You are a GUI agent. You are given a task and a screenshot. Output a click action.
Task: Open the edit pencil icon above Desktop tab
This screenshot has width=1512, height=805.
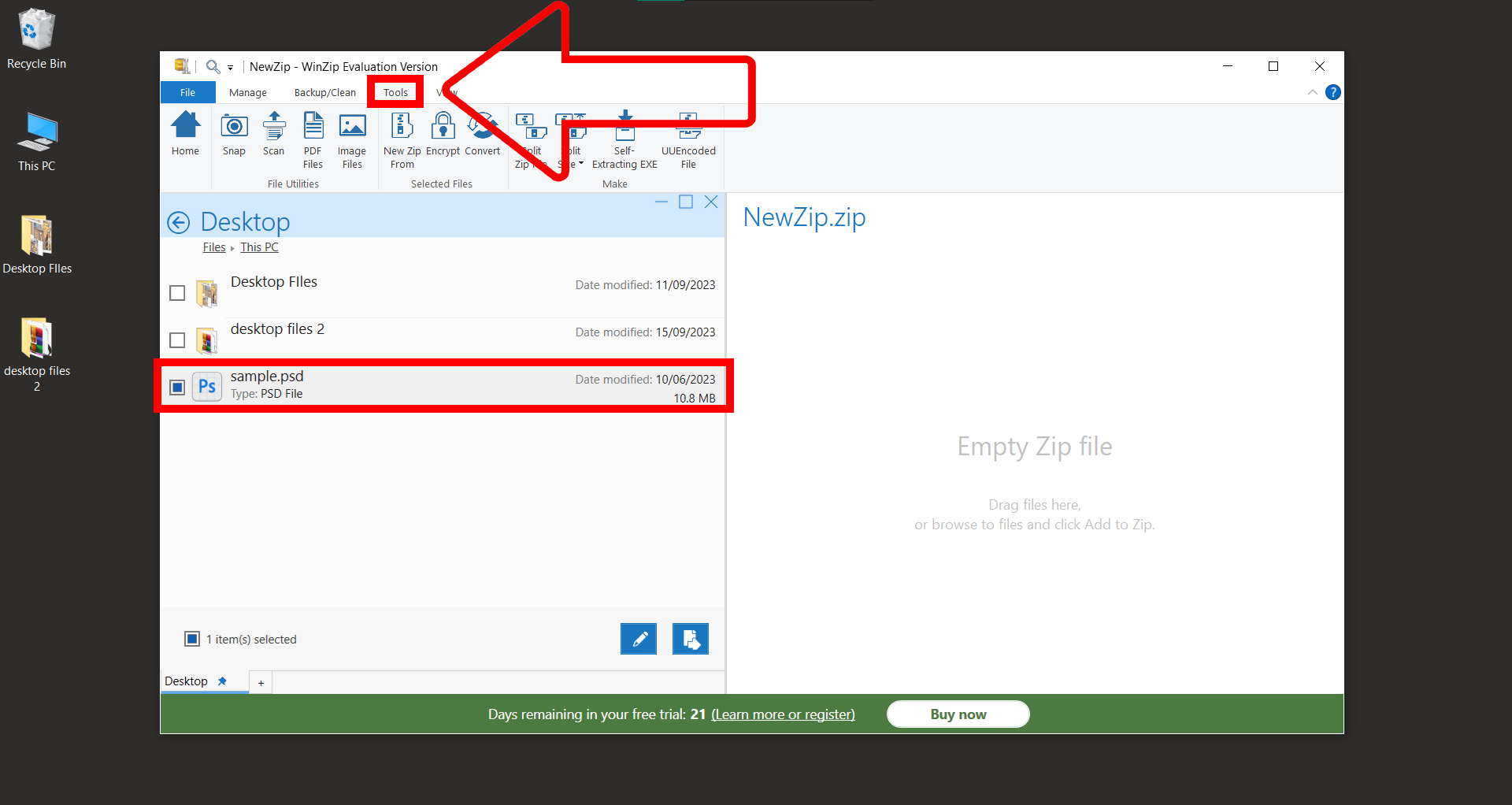click(639, 639)
